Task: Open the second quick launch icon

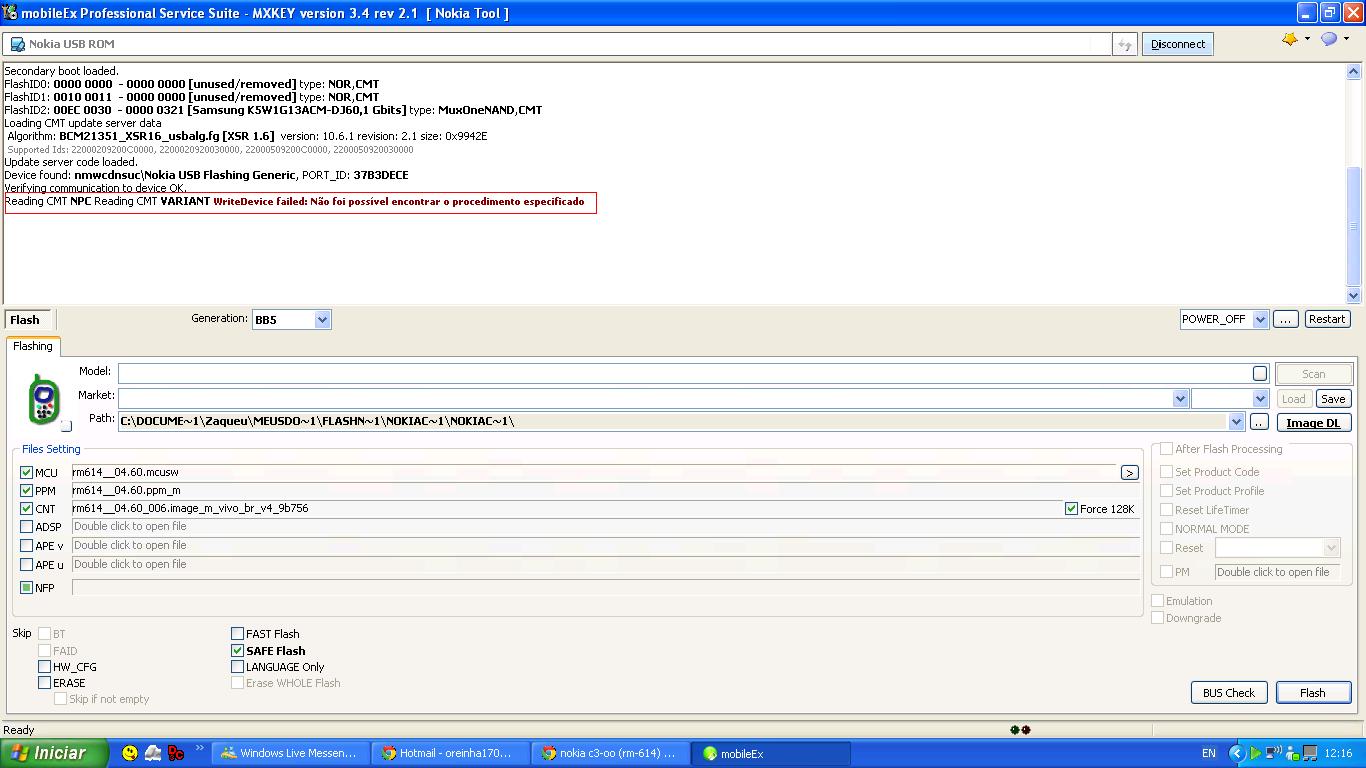Action: tap(153, 753)
